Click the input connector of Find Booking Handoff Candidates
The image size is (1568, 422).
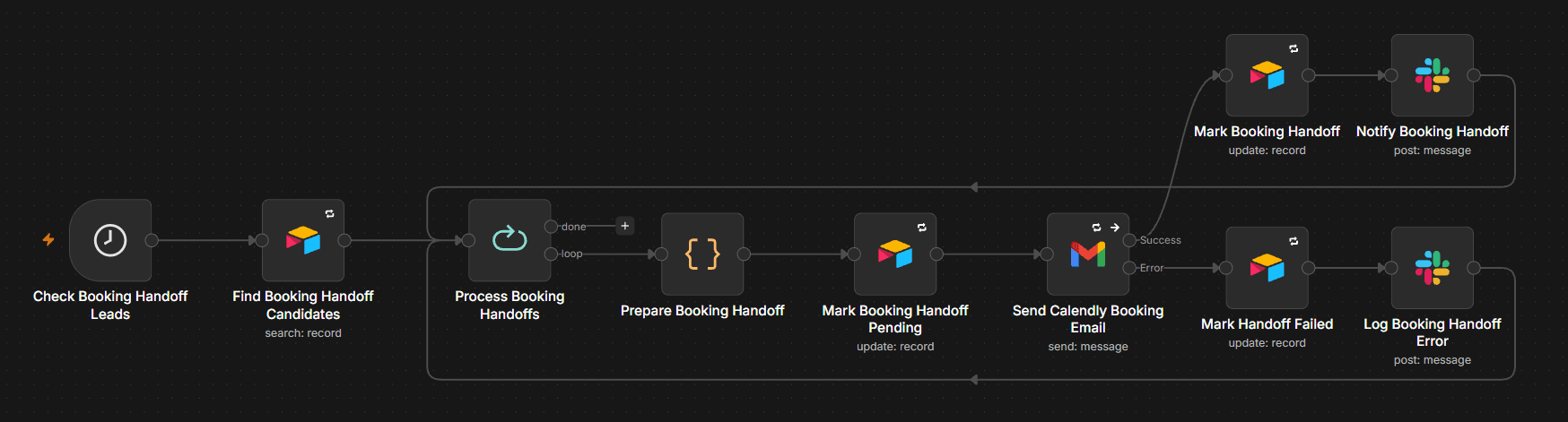coord(262,240)
